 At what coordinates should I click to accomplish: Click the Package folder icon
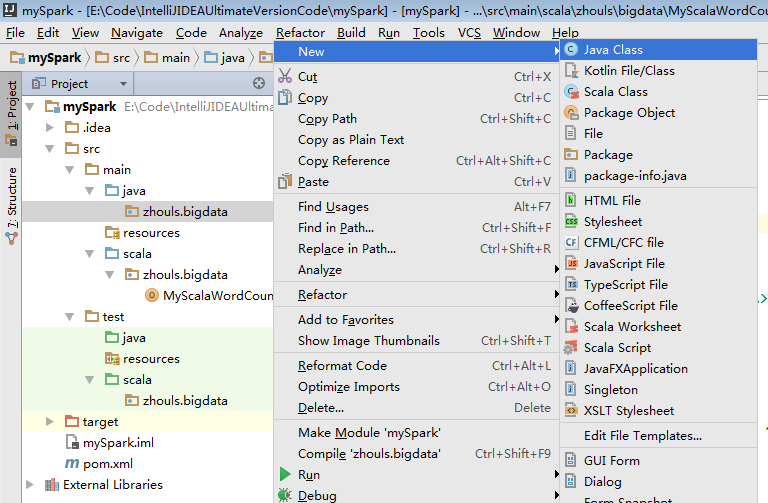click(x=571, y=155)
